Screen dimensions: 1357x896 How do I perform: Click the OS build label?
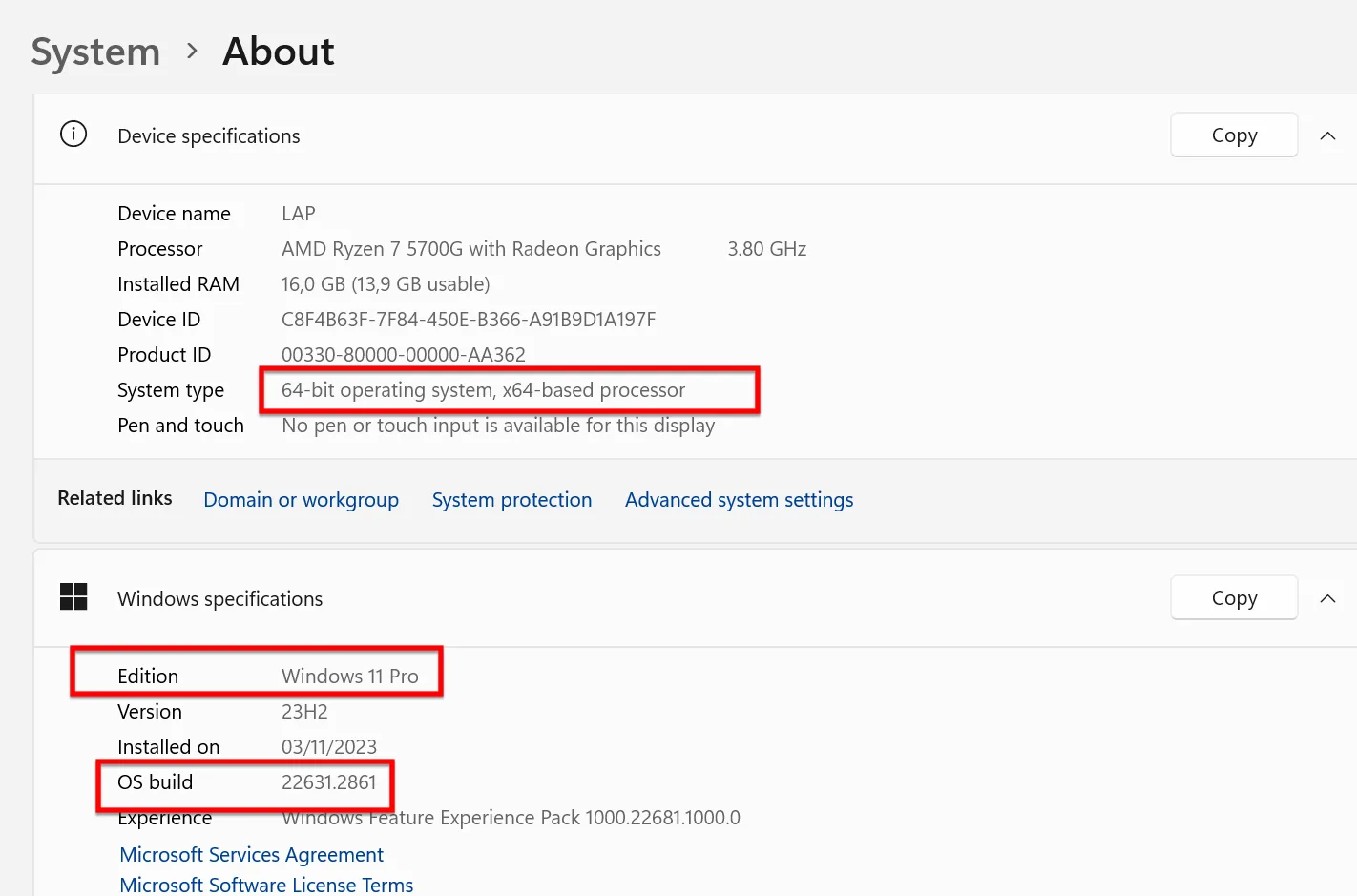click(155, 782)
